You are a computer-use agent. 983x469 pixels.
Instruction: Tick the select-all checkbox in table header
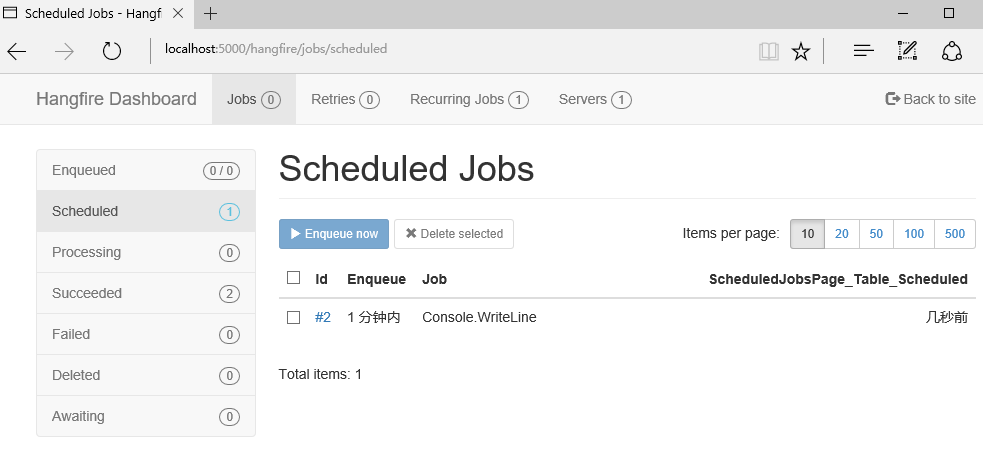[x=293, y=277]
